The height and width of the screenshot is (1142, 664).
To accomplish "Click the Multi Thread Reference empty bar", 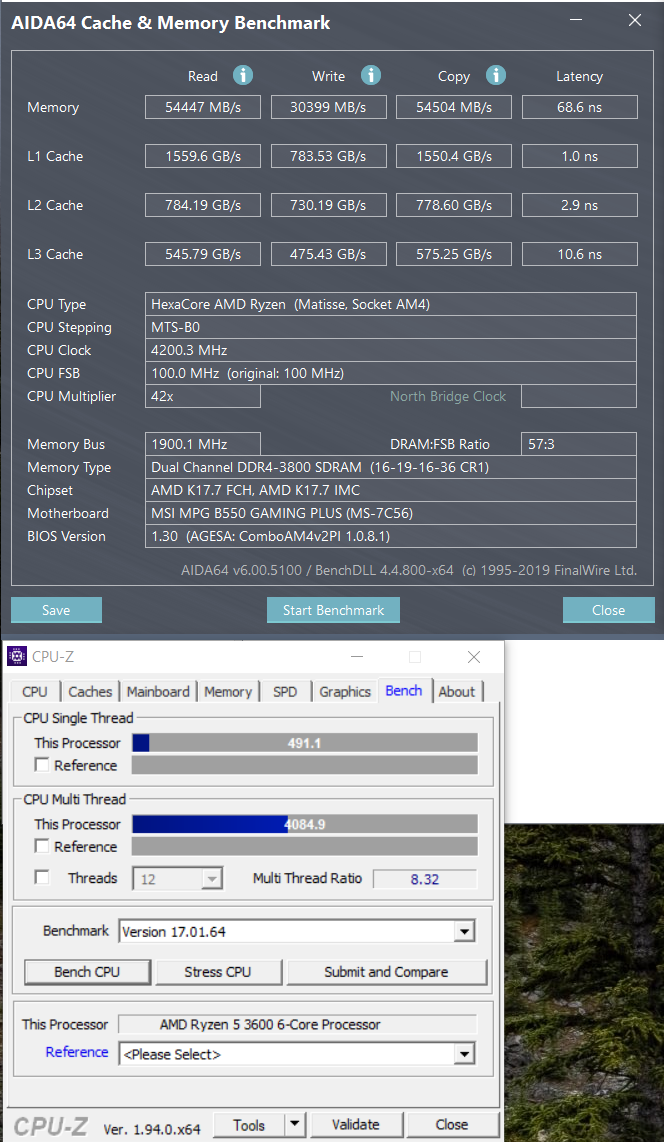I will pos(305,846).
